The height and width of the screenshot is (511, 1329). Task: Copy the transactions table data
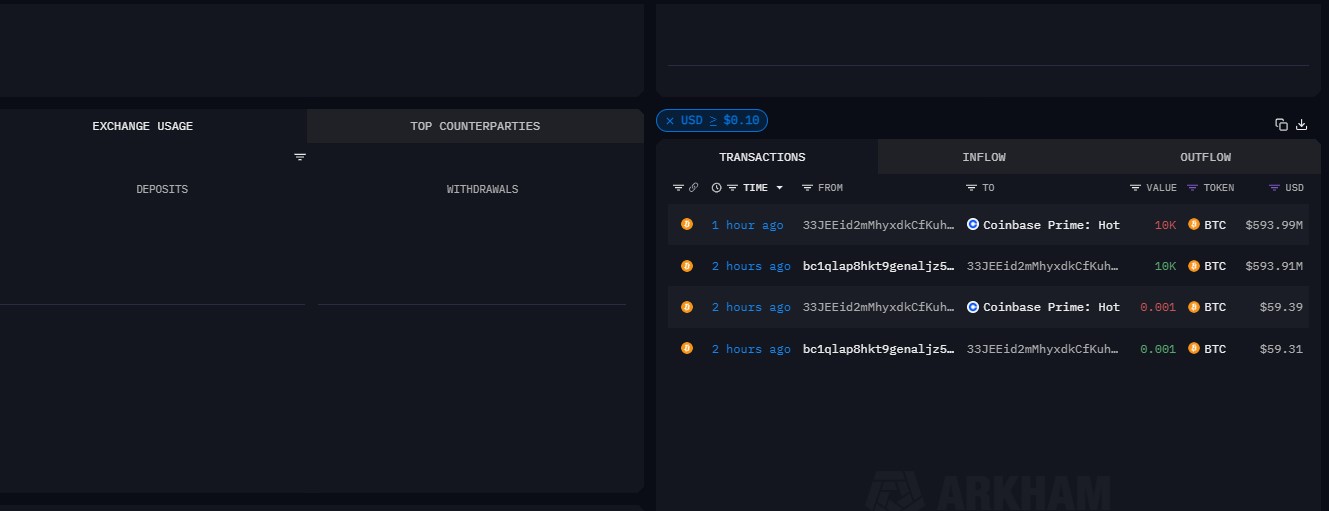[1281, 125]
